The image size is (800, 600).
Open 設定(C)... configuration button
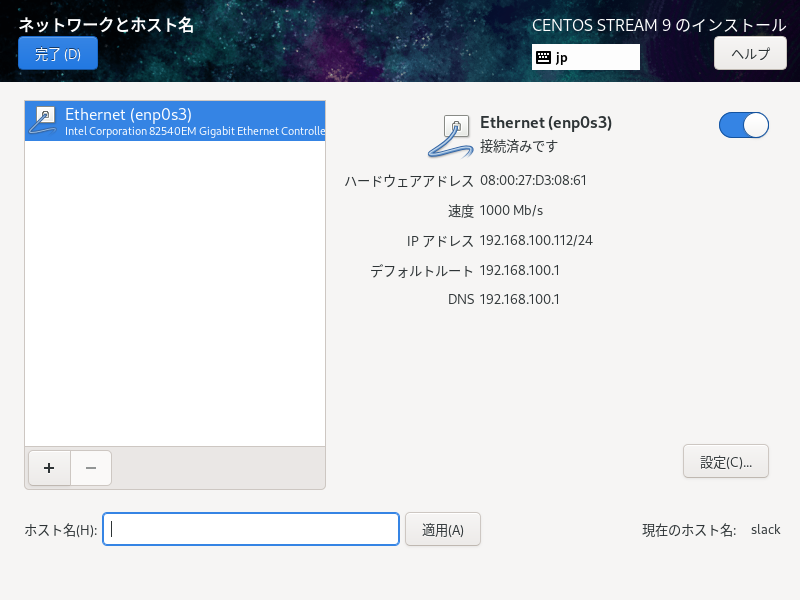coord(726,462)
